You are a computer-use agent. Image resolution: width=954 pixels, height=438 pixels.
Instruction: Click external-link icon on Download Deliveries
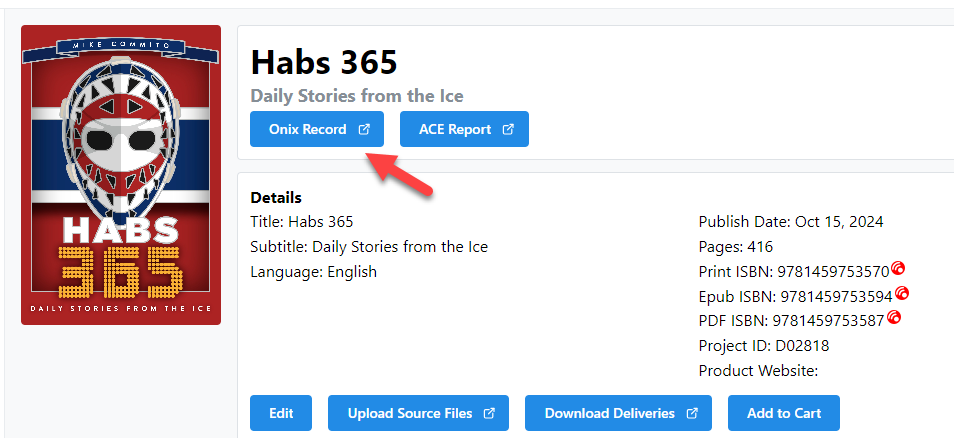tap(691, 413)
